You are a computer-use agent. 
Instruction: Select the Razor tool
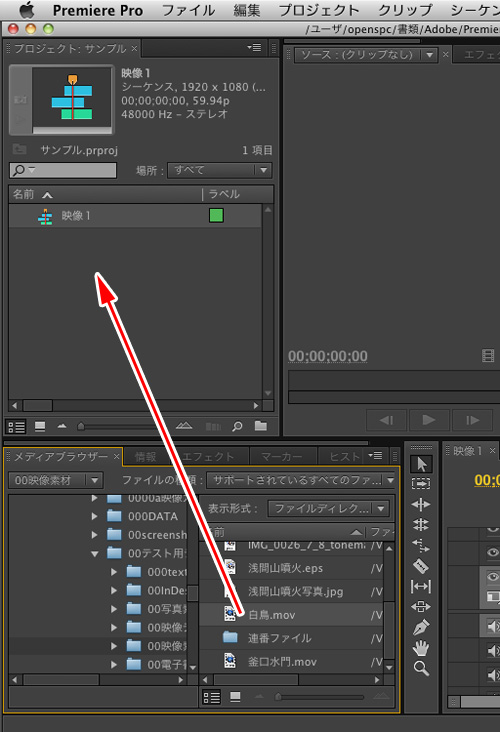421,566
